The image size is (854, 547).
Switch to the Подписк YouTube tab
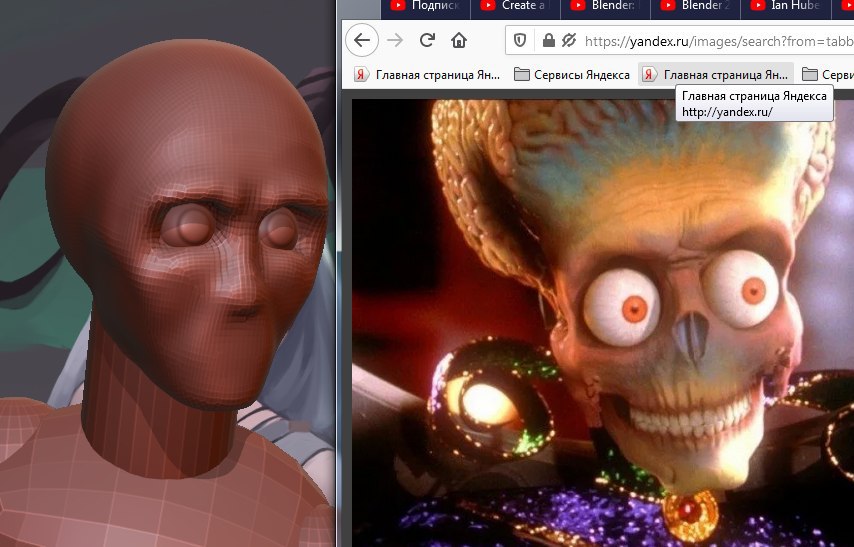425,7
